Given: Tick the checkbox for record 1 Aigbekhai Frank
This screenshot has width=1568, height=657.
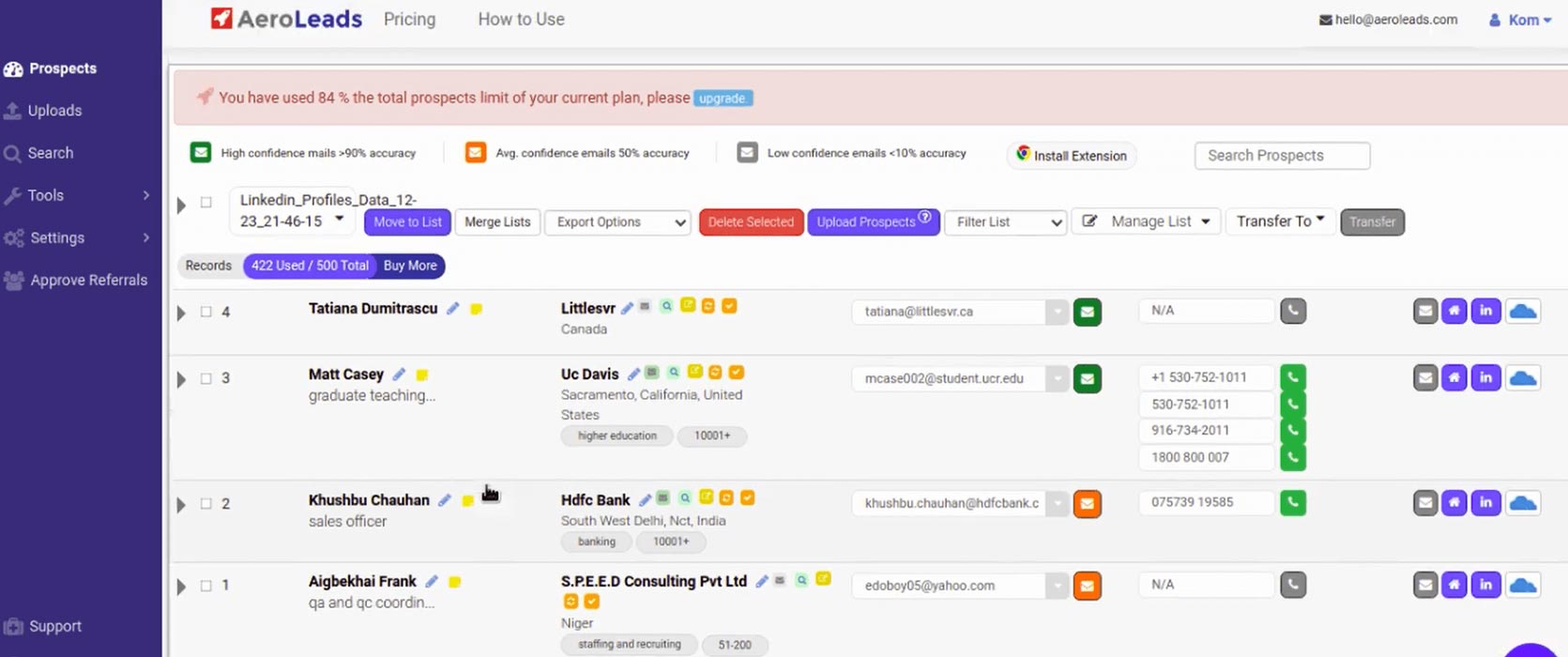Looking at the screenshot, I should tap(206, 586).
